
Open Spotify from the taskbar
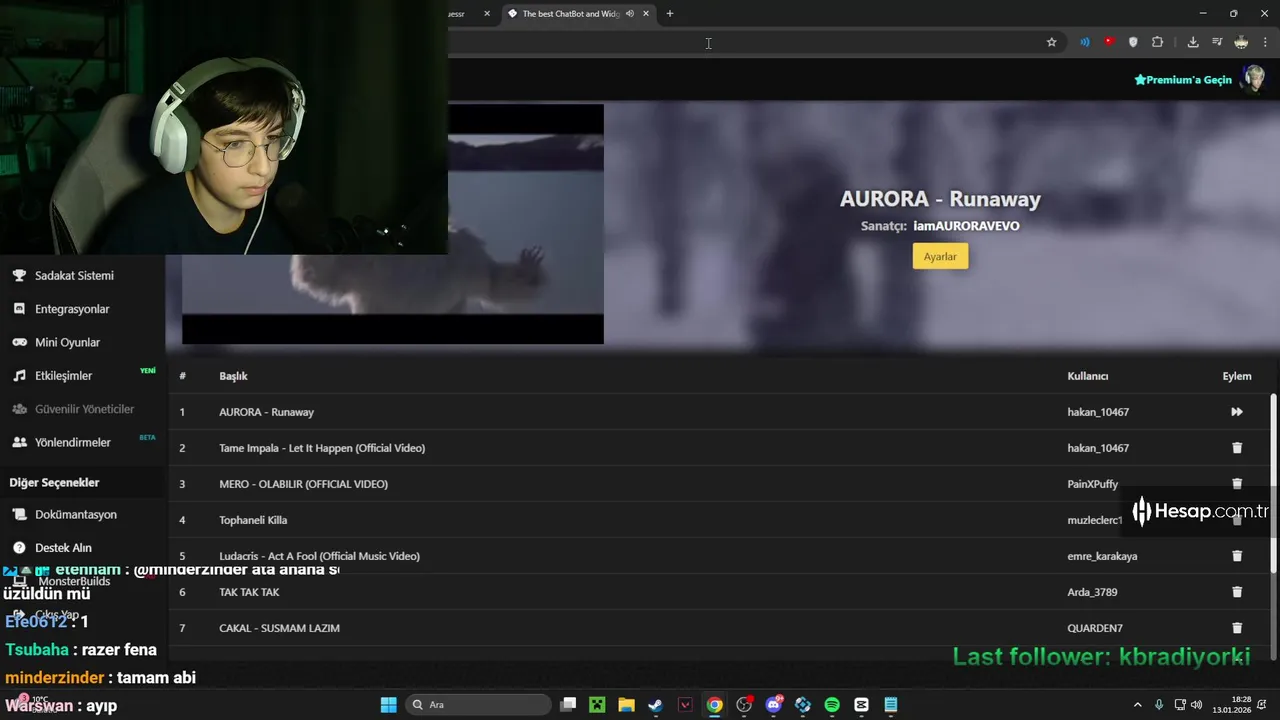pos(832,705)
